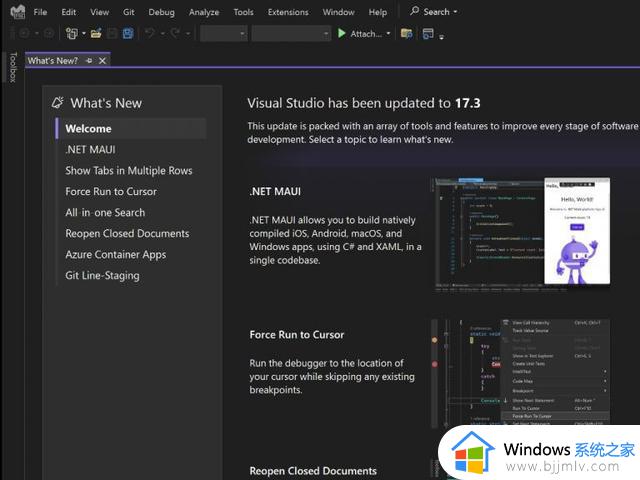The width and height of the screenshot is (640, 480).
Task: Select Reopen Closed Documents sidebar topic
Action: pos(127,233)
